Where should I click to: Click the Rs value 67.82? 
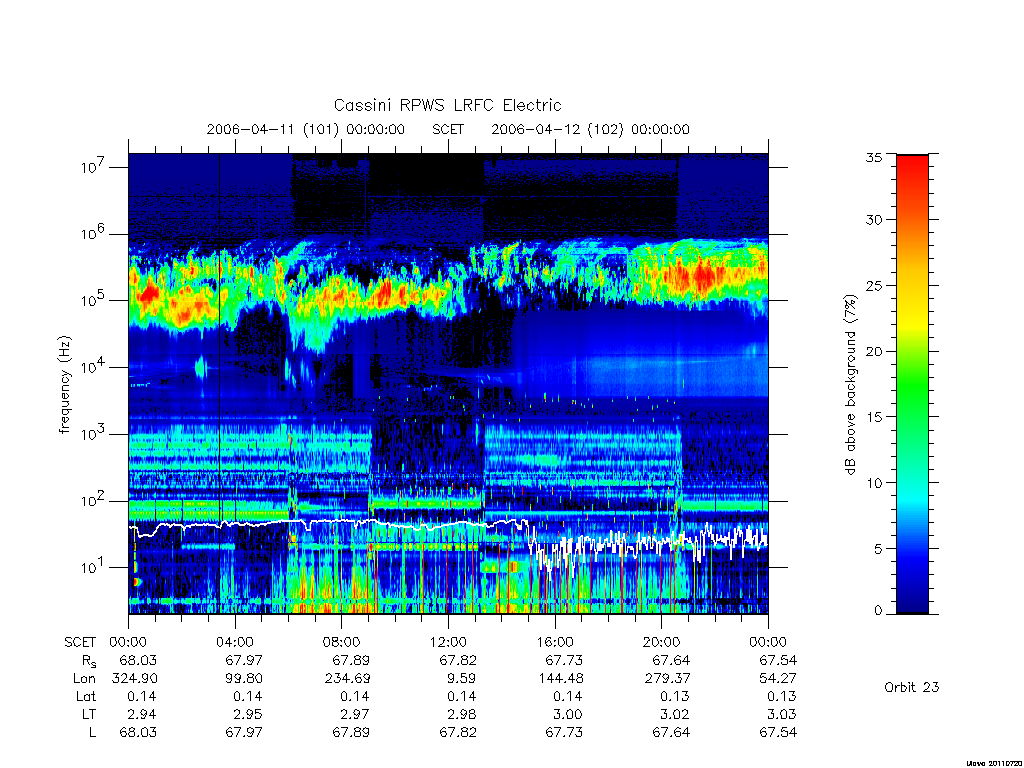(458, 660)
